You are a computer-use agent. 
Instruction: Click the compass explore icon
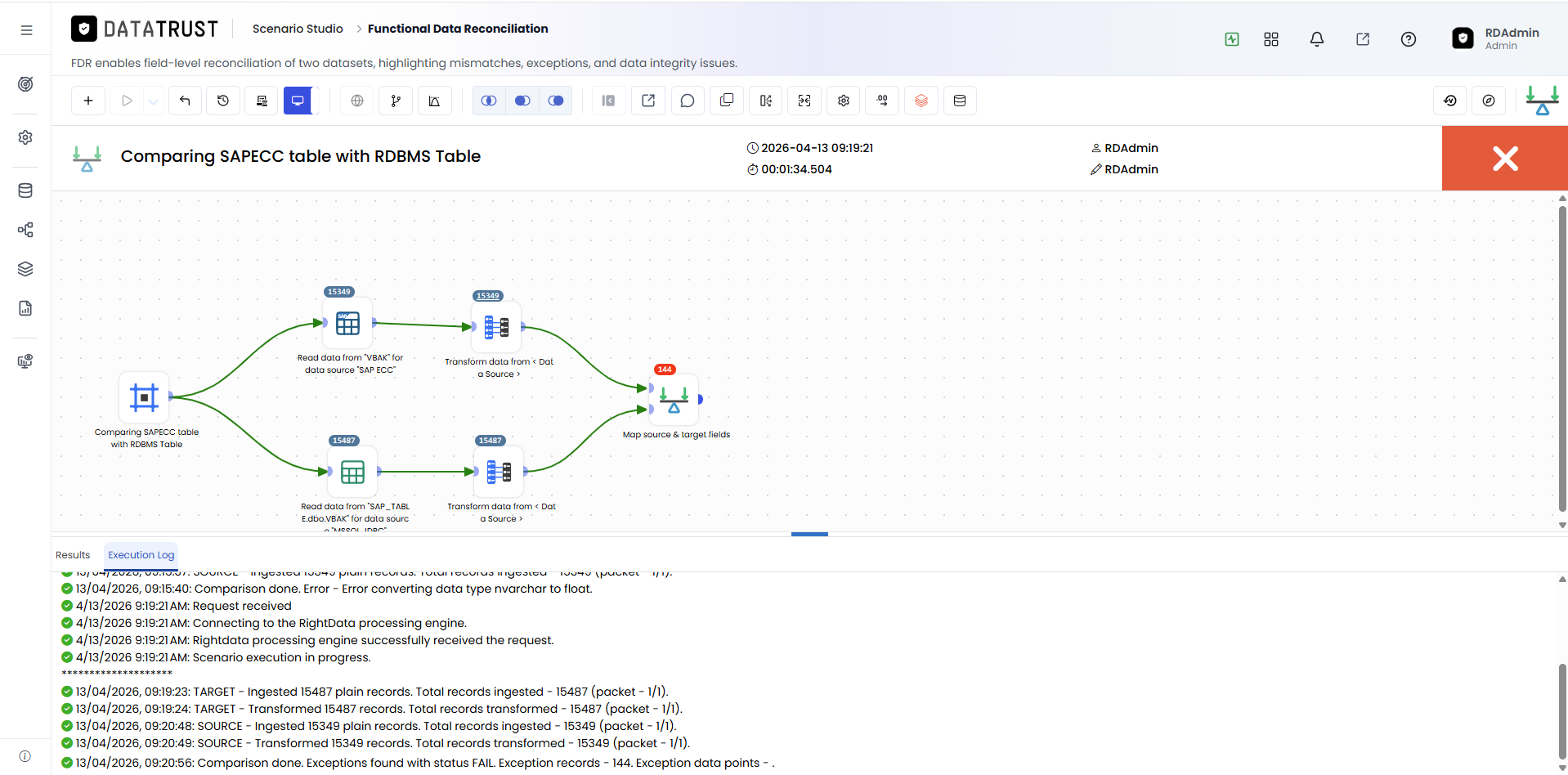[x=1489, y=101]
